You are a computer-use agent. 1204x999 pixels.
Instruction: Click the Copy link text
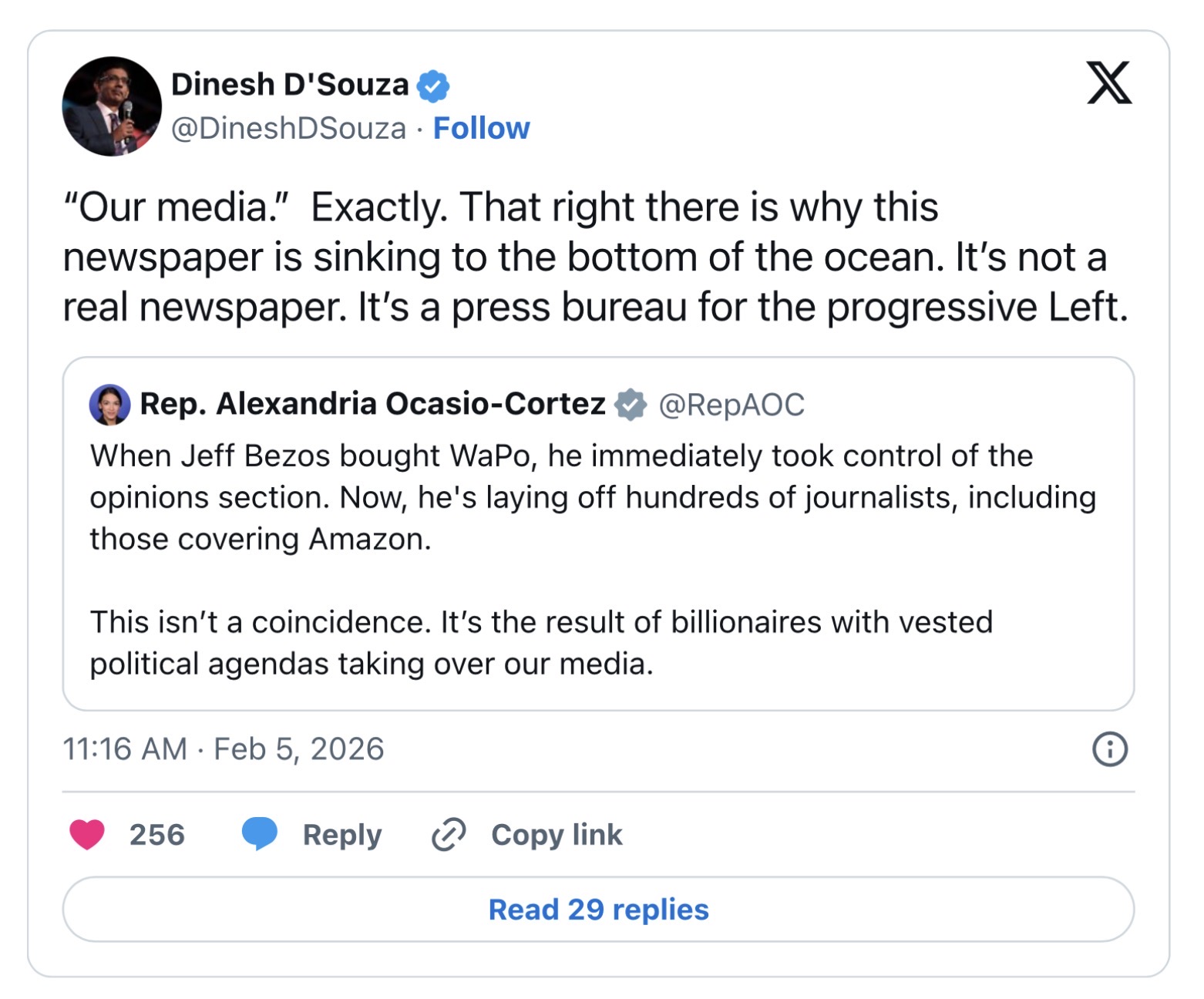557,835
